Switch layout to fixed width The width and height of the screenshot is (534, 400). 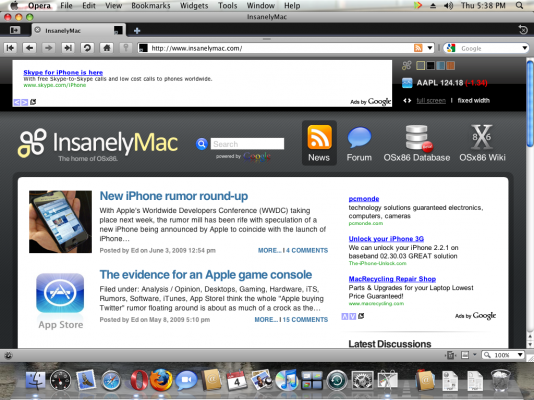click(473, 100)
